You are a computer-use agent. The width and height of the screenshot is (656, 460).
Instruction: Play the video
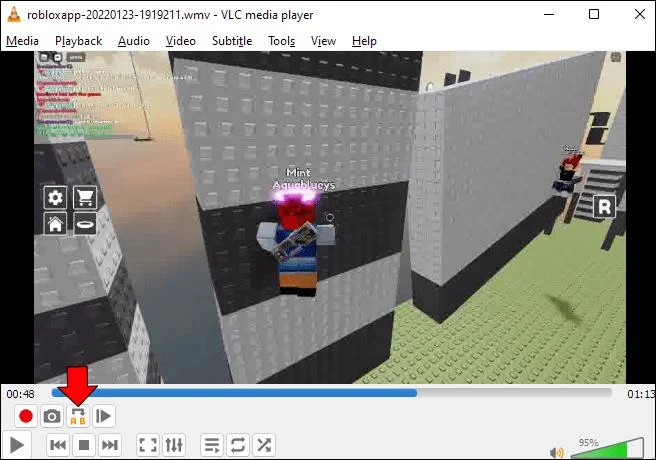pyautogui.click(x=16, y=445)
